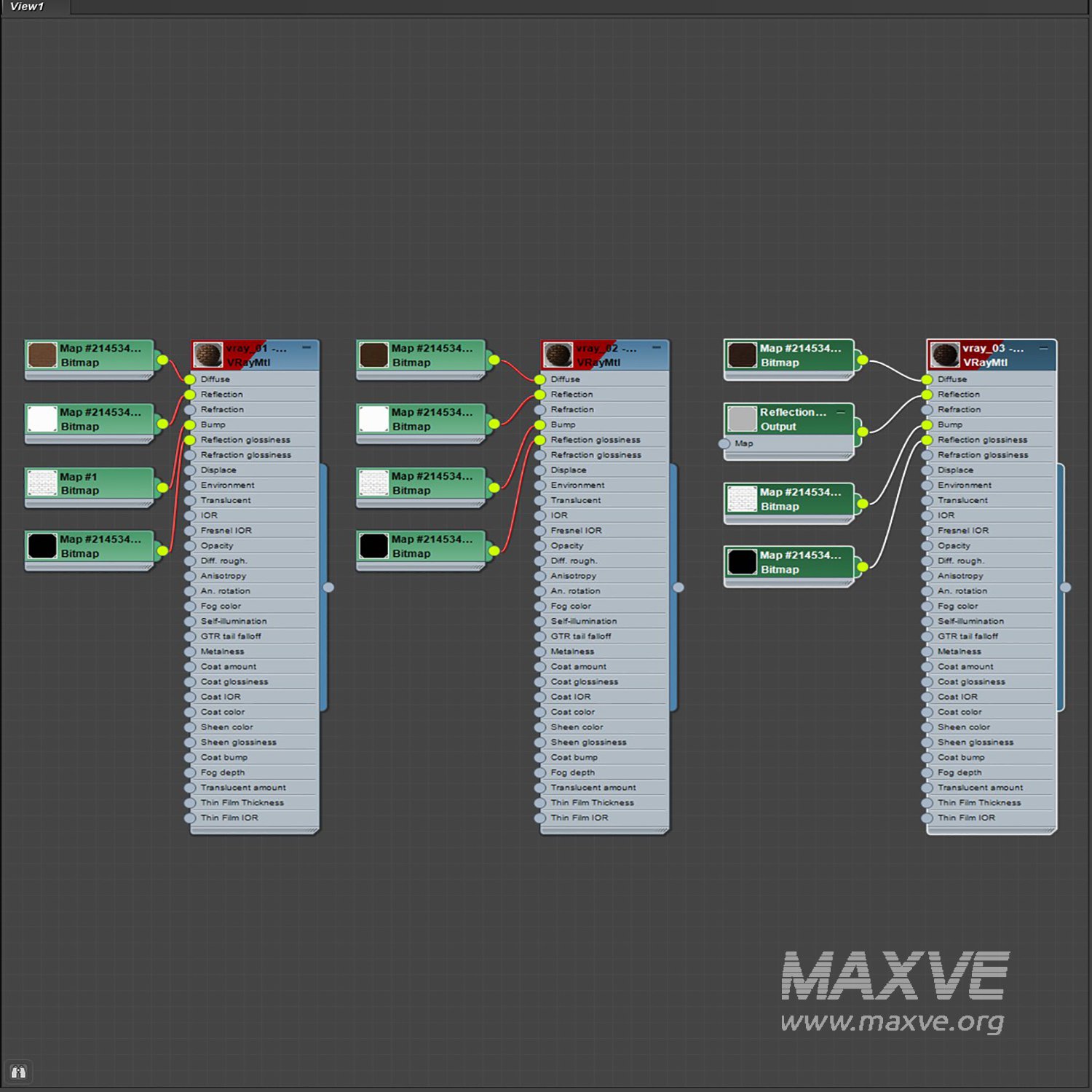Screen dimensions: 1092x1092
Task: Click the output socket of vray_03 node
Action: pos(1065,587)
